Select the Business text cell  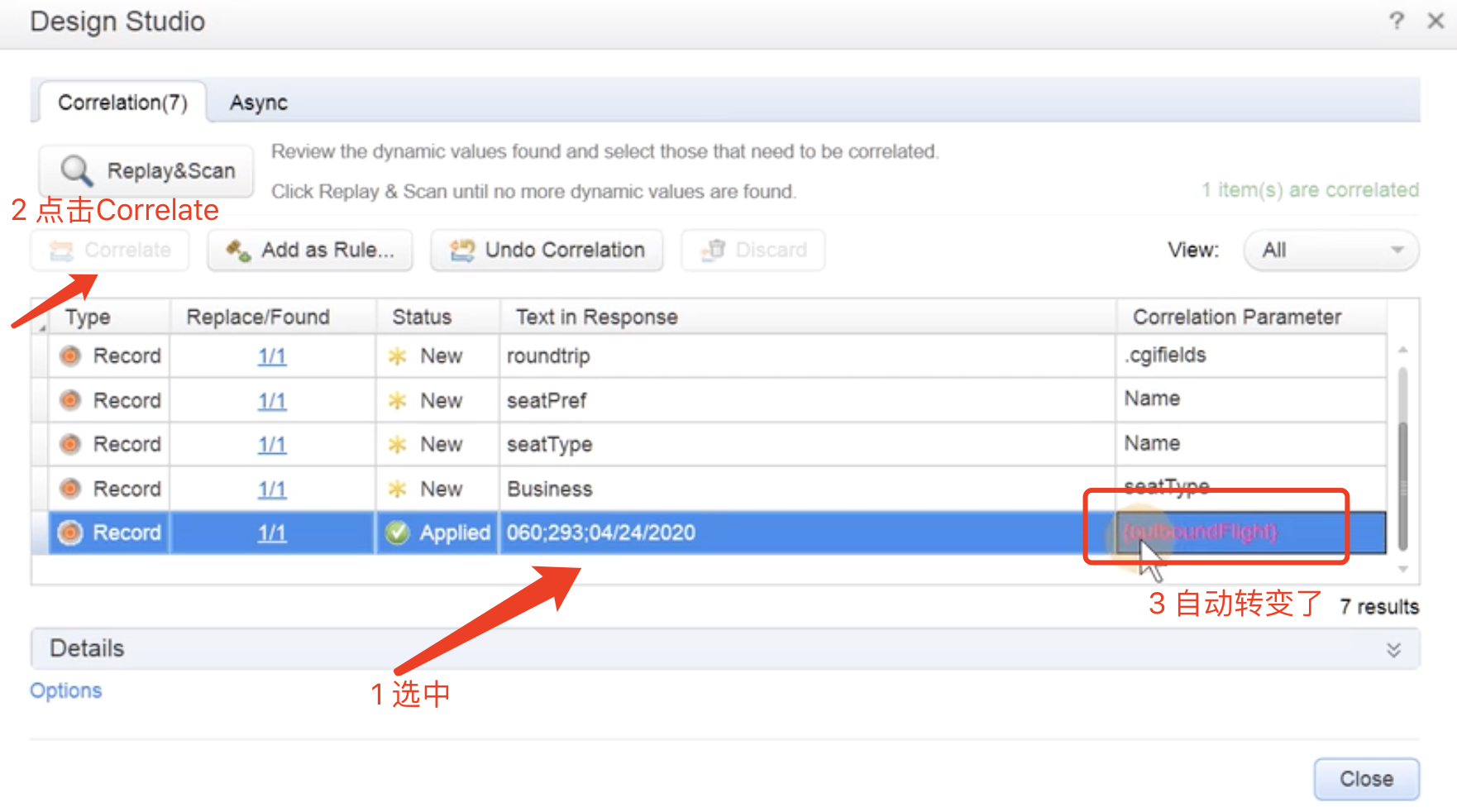pos(808,489)
